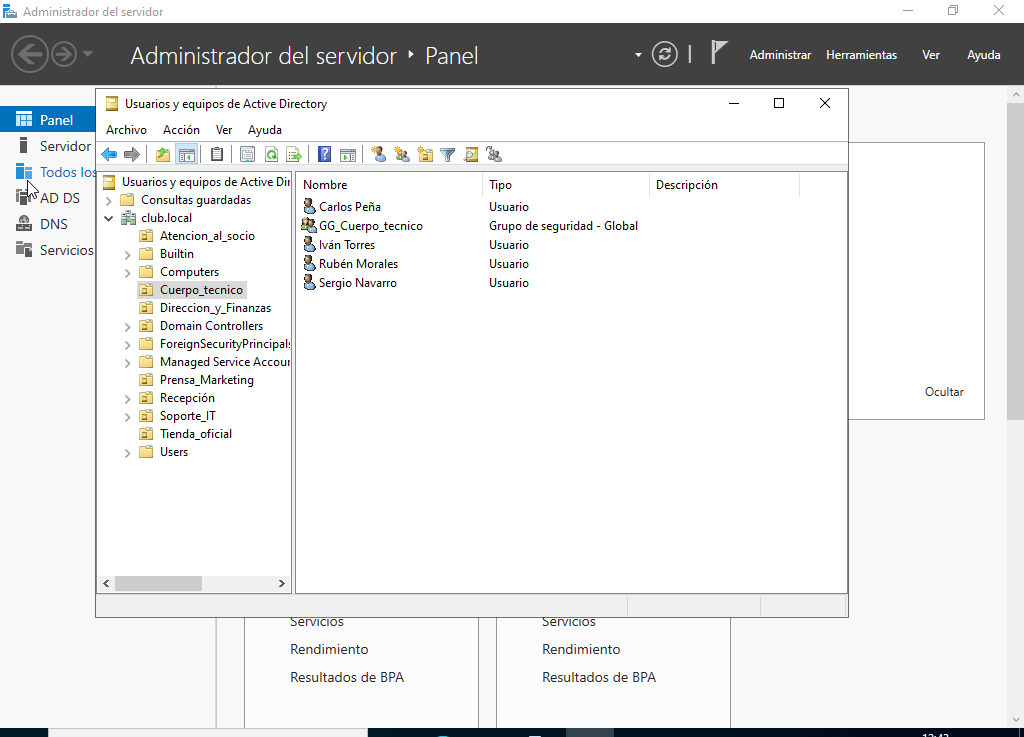Image resolution: width=1024 pixels, height=737 pixels.
Task: Refresh the list with the green refresh icon
Action: tap(271, 155)
